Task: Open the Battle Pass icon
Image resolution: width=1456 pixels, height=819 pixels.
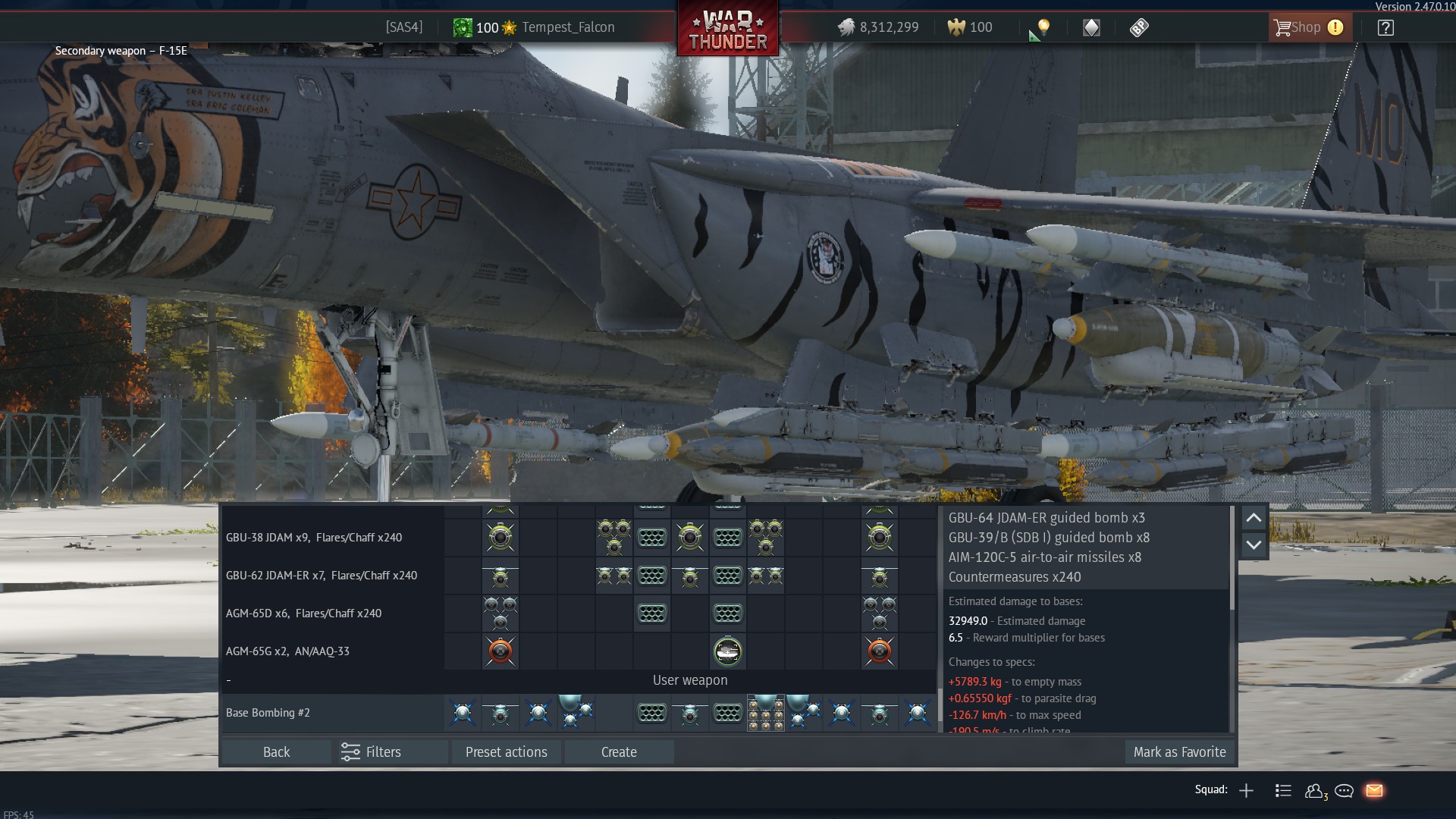Action: point(1139,28)
